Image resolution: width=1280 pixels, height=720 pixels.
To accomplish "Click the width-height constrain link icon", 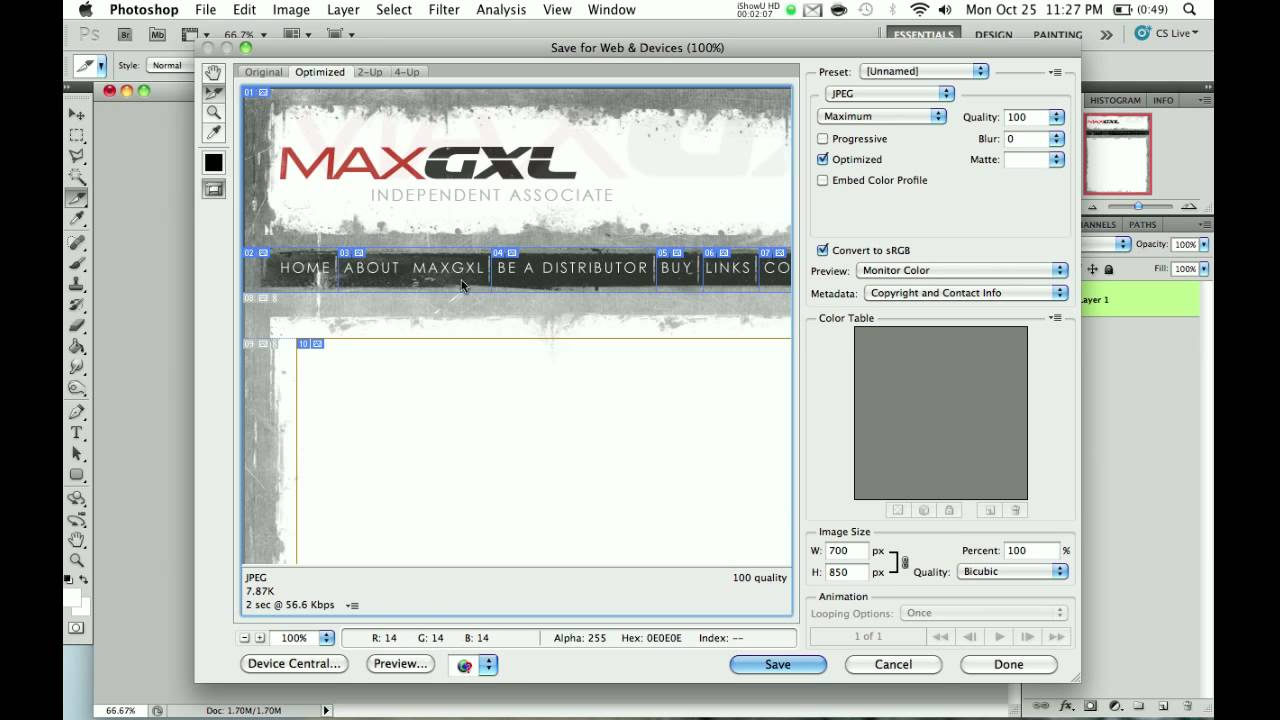I will pyautogui.click(x=905, y=563).
